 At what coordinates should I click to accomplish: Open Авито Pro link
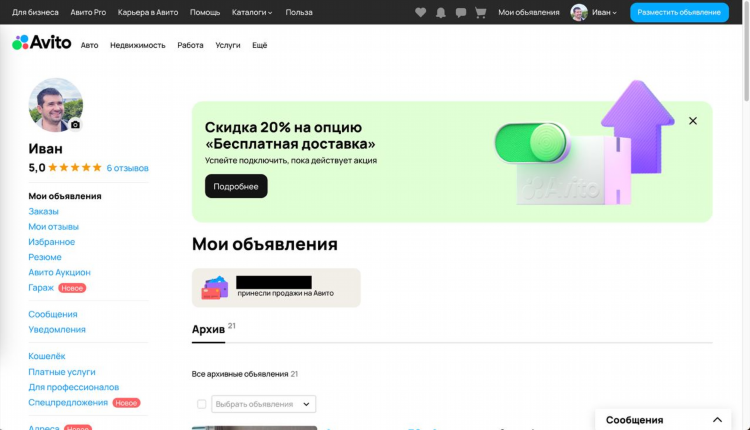(x=88, y=12)
